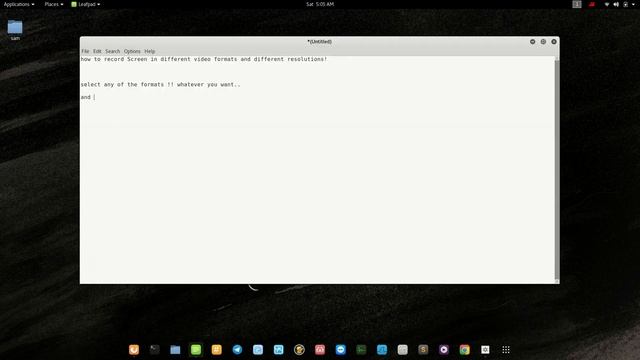This screenshot has width=640, height=360.
Task: Open the volume speaker icon
Action: [x=616, y=4]
